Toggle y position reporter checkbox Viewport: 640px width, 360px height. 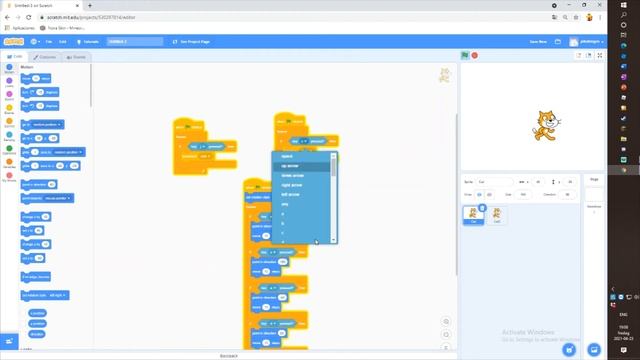pyautogui.click(x=24, y=324)
